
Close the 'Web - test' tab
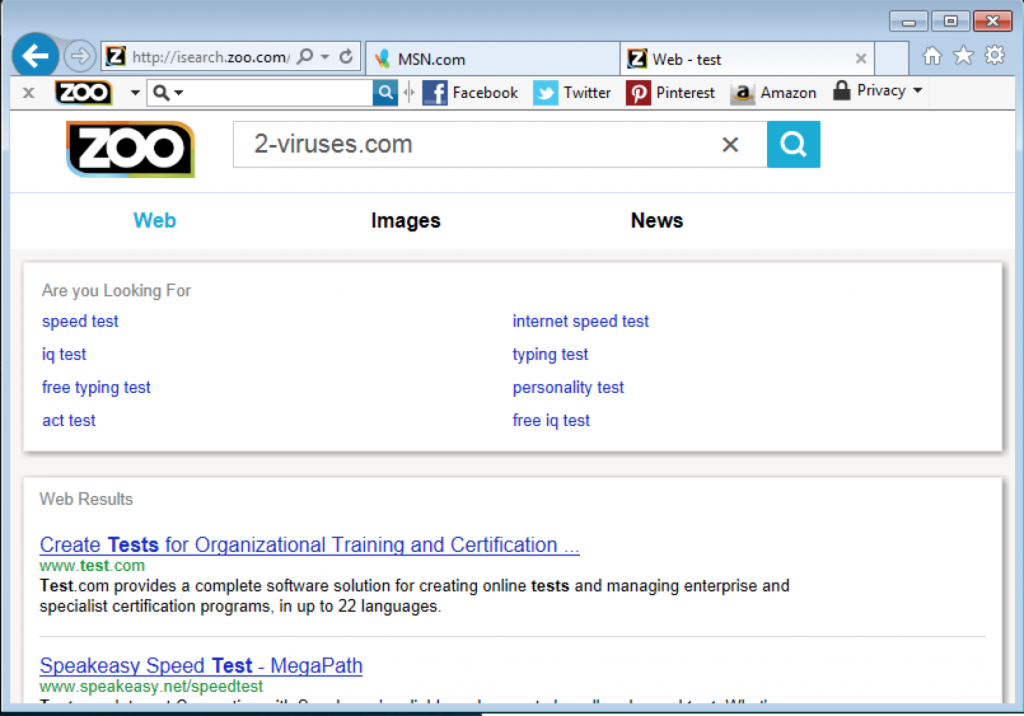pos(861,59)
